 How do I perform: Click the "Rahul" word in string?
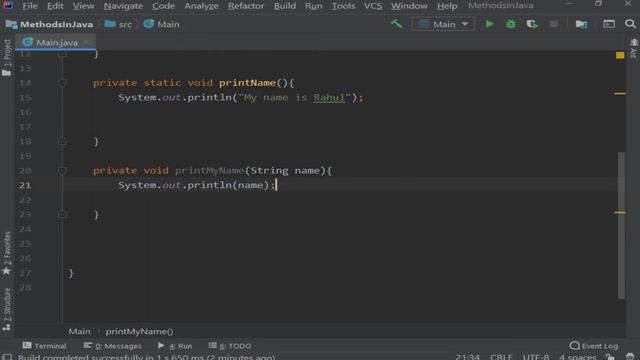(329, 98)
